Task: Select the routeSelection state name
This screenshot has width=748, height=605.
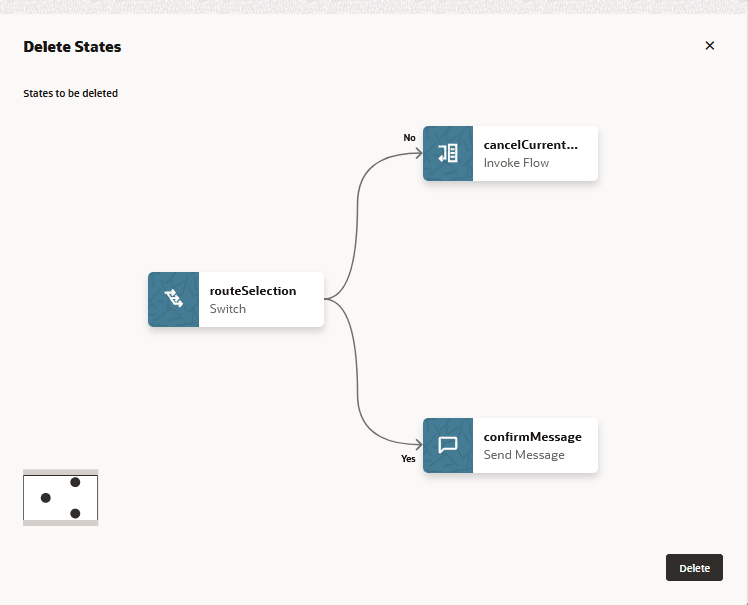Action: [253, 291]
